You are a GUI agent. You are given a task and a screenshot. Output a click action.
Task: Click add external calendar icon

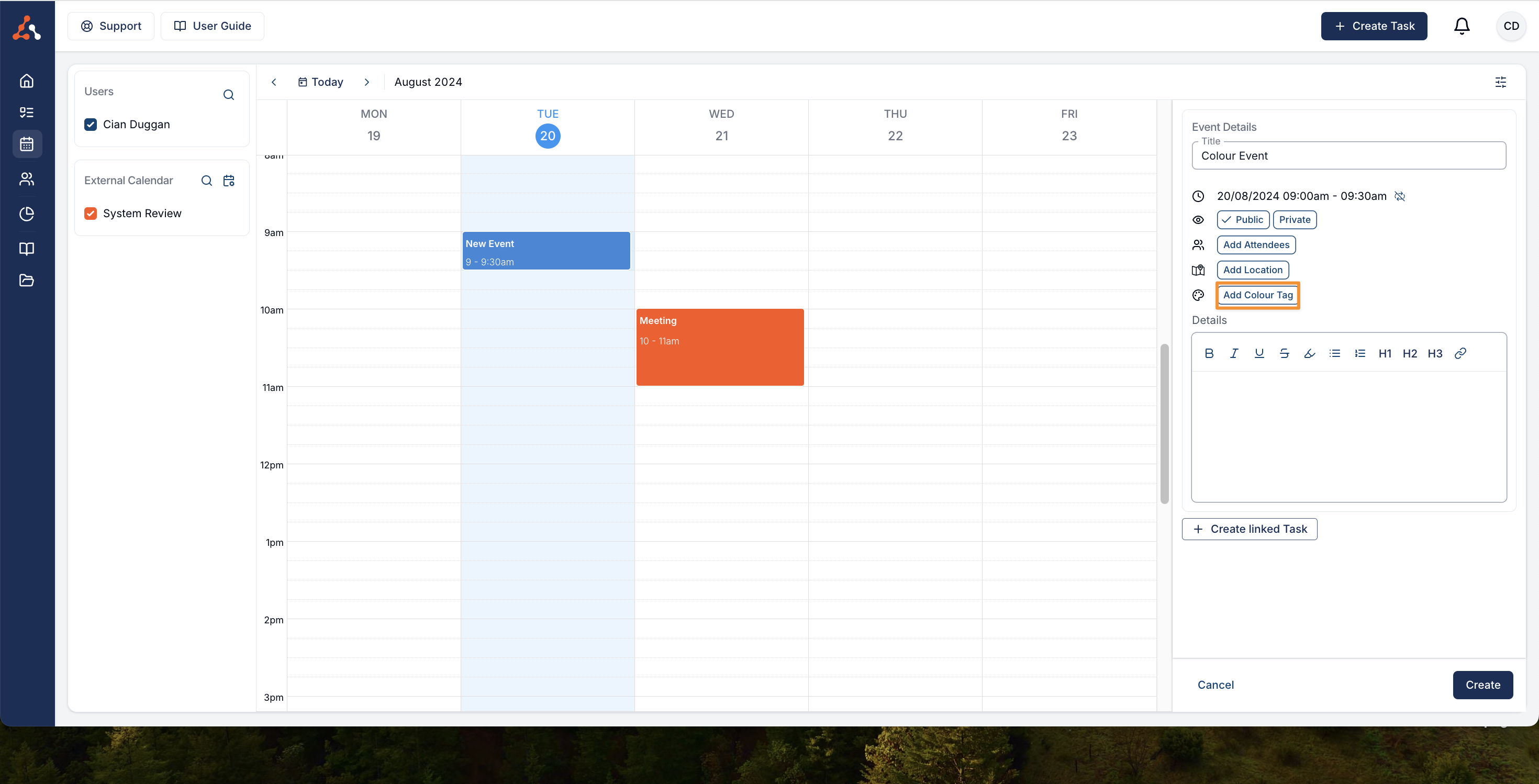point(229,181)
